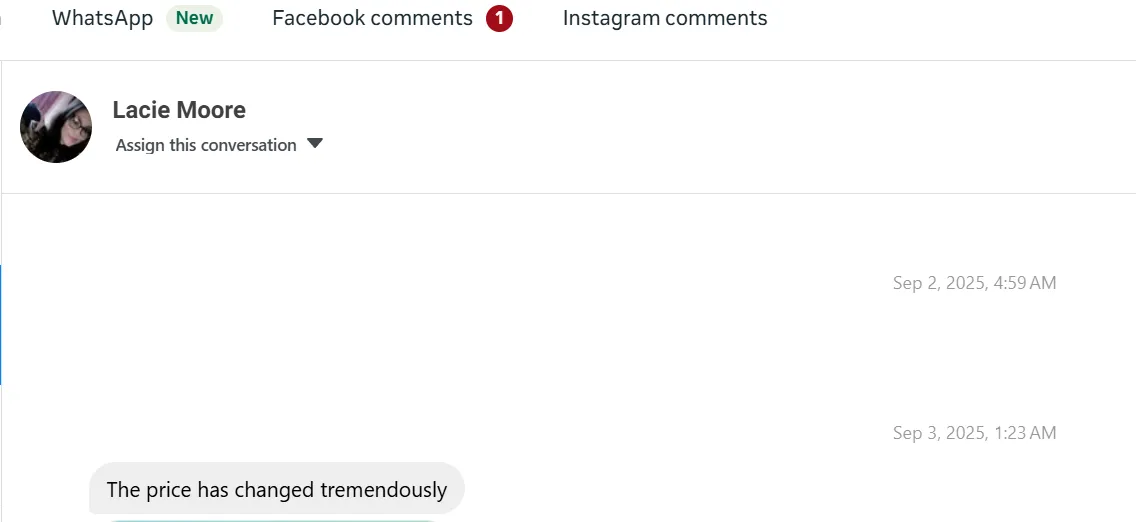This screenshot has width=1136, height=522.
Task: Click the Sep 2, 2025 timestamp
Action: (974, 283)
